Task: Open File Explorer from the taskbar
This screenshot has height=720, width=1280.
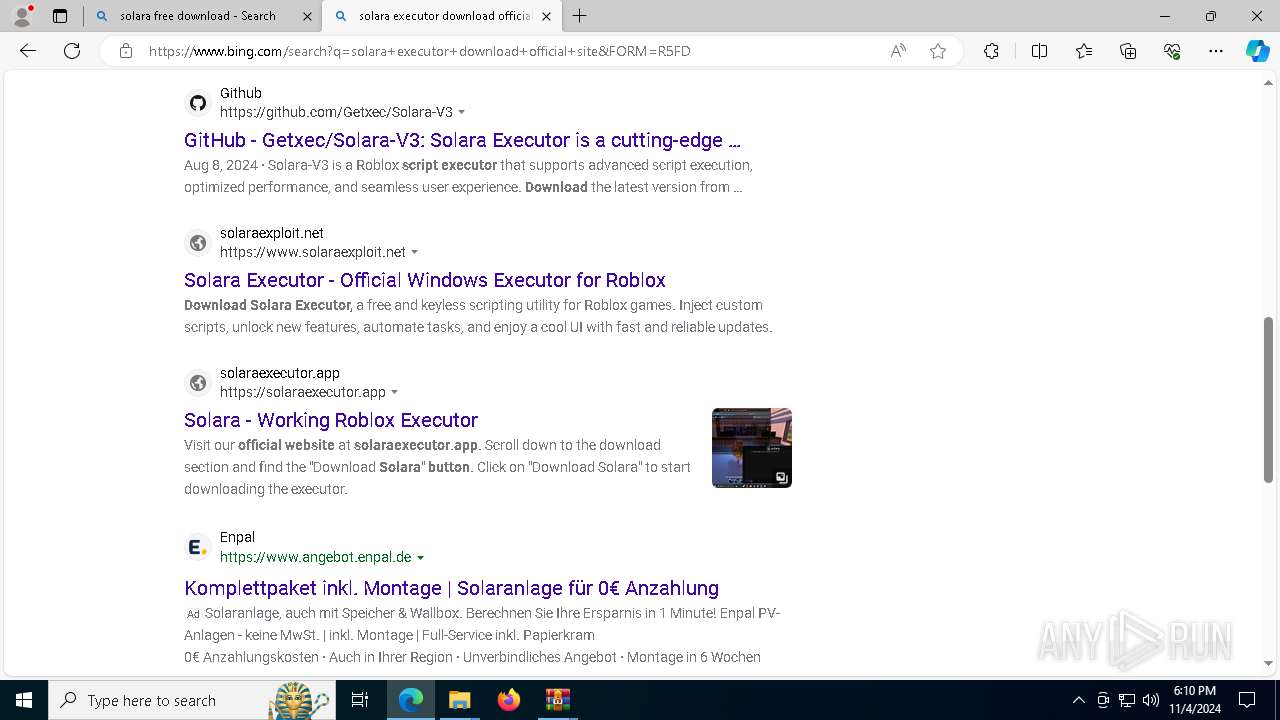Action: (459, 700)
